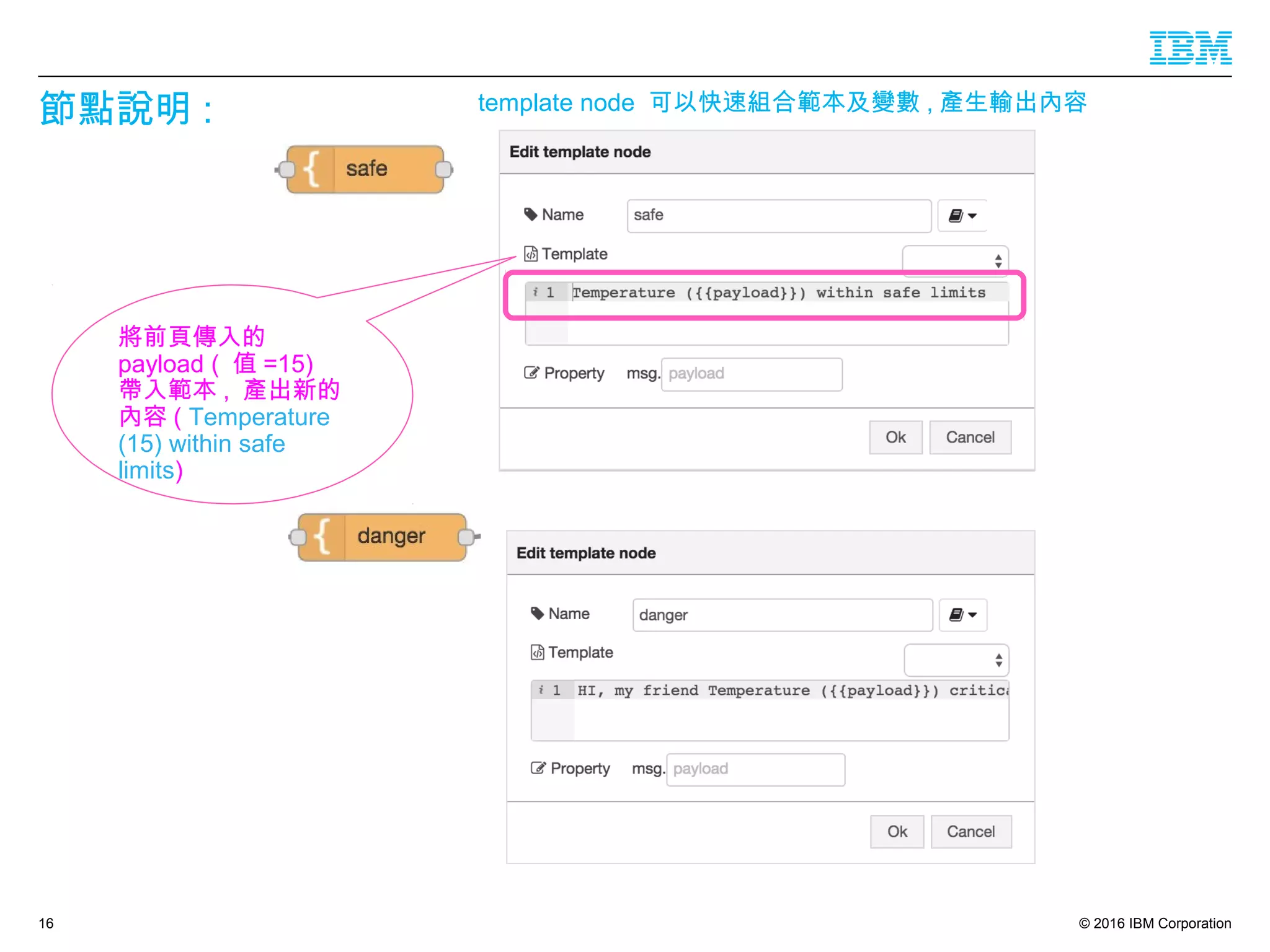Click the Name field containing safe

click(x=779, y=216)
